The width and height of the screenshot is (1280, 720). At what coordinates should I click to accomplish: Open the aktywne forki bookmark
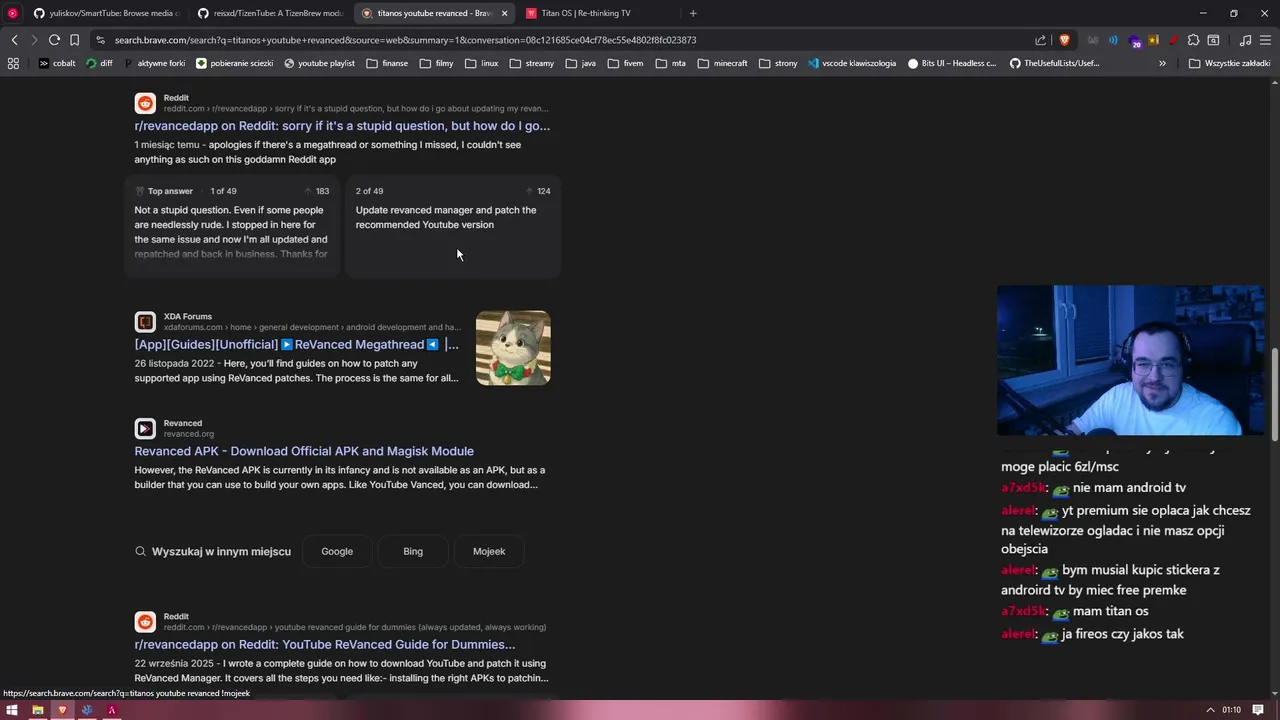pos(155,63)
